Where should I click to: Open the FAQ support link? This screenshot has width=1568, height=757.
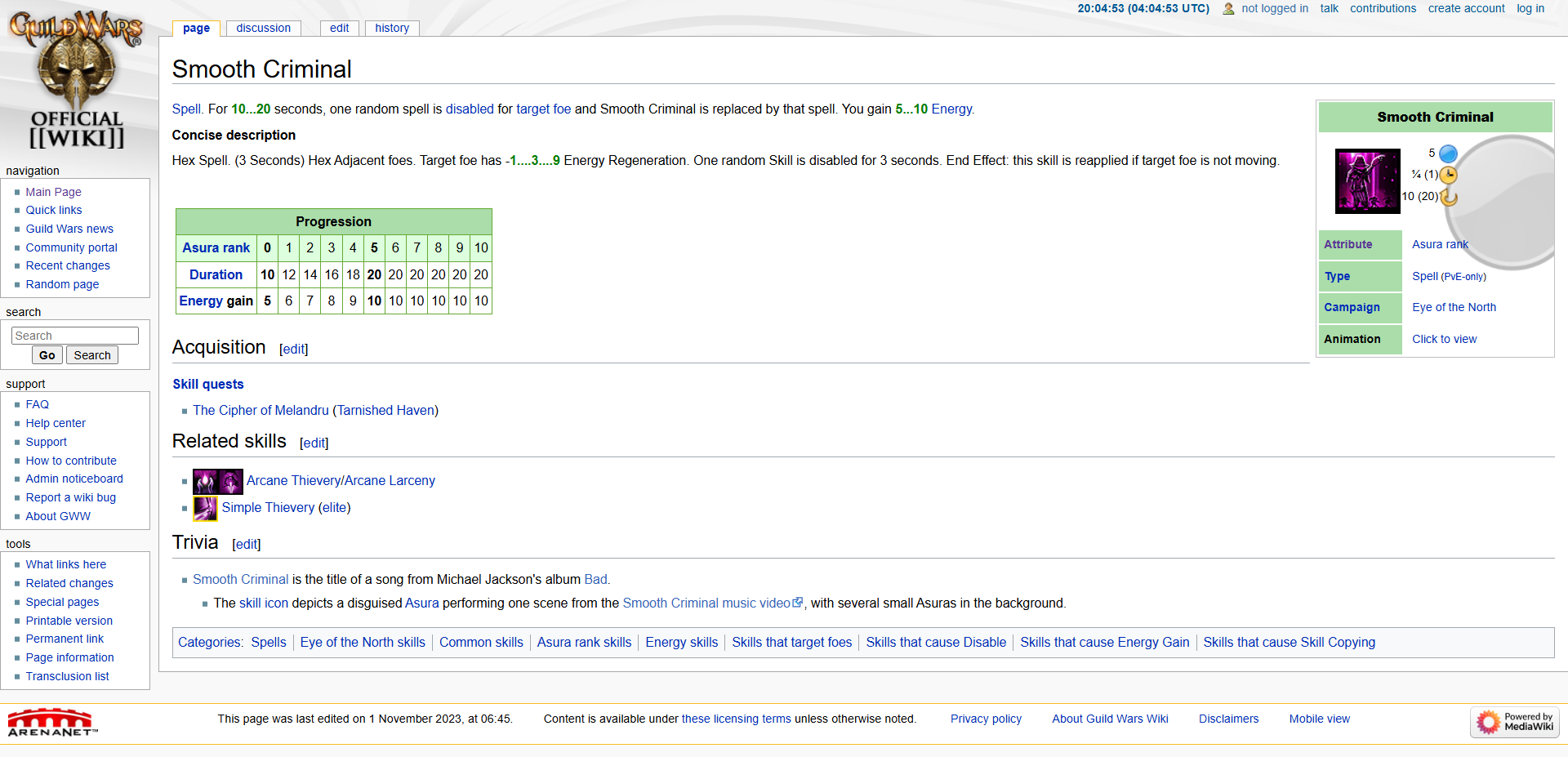click(x=37, y=404)
